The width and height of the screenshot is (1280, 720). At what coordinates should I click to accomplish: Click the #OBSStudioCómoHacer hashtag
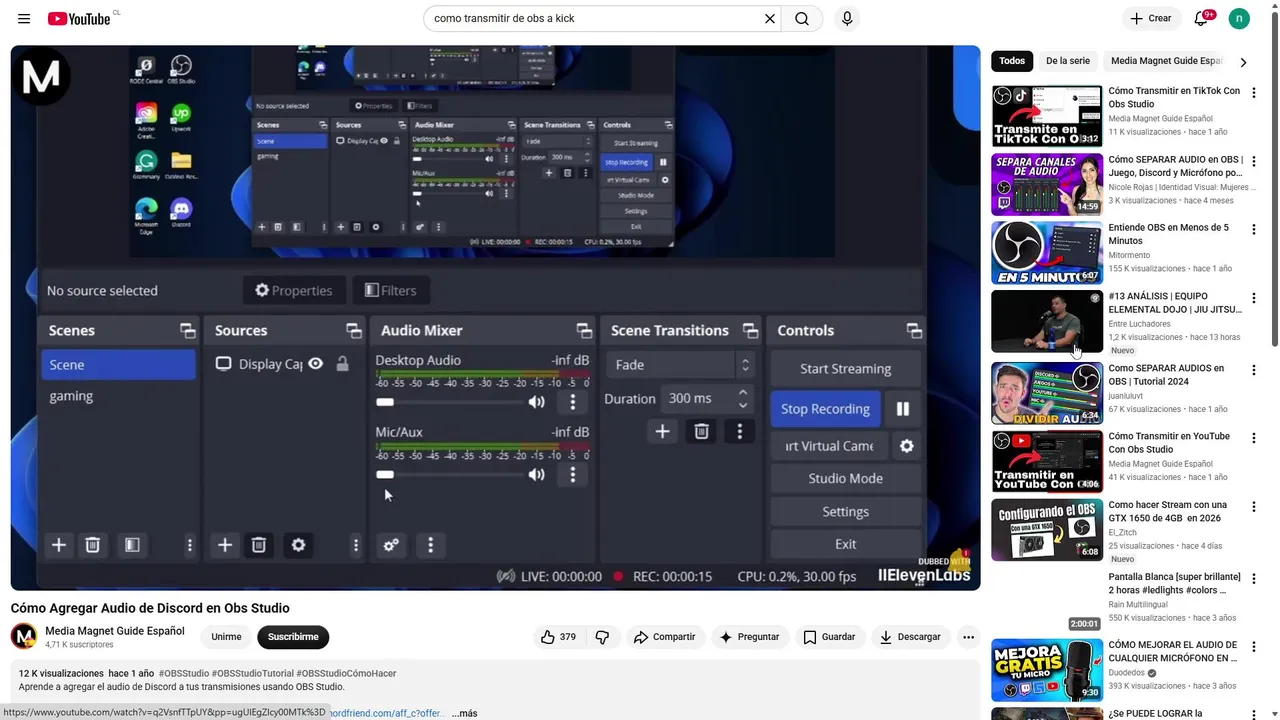pos(346,673)
